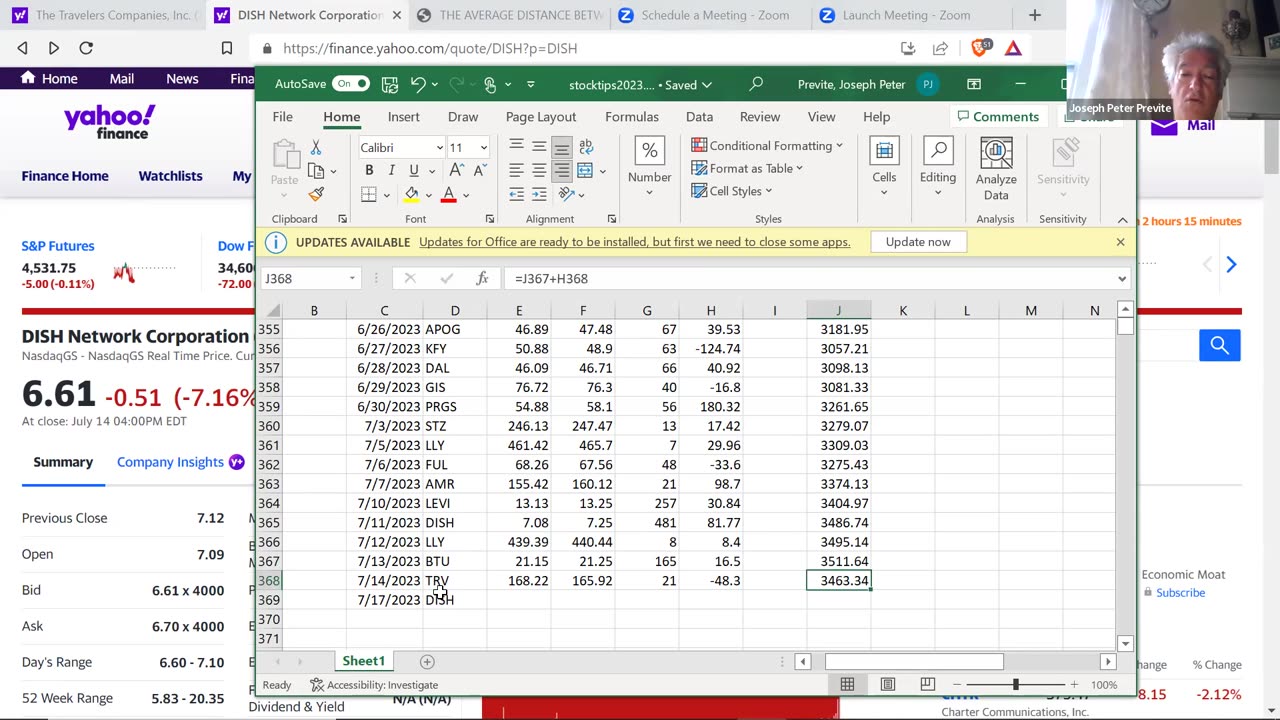Screen dimensions: 1280x720
Task: Toggle Bottom Align in Alignment group
Action: (x=562, y=147)
